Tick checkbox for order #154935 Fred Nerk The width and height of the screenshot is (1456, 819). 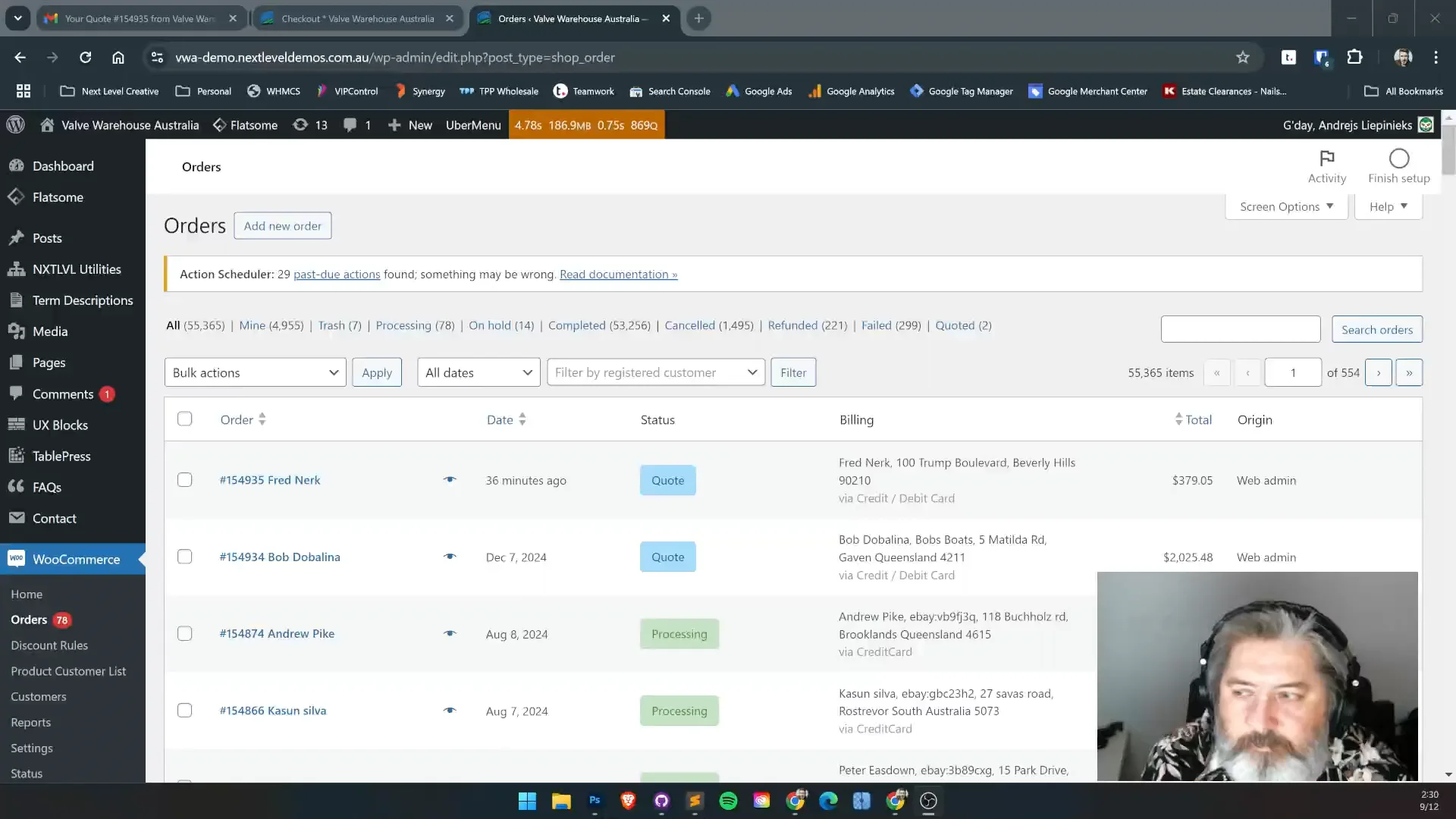coord(184,480)
